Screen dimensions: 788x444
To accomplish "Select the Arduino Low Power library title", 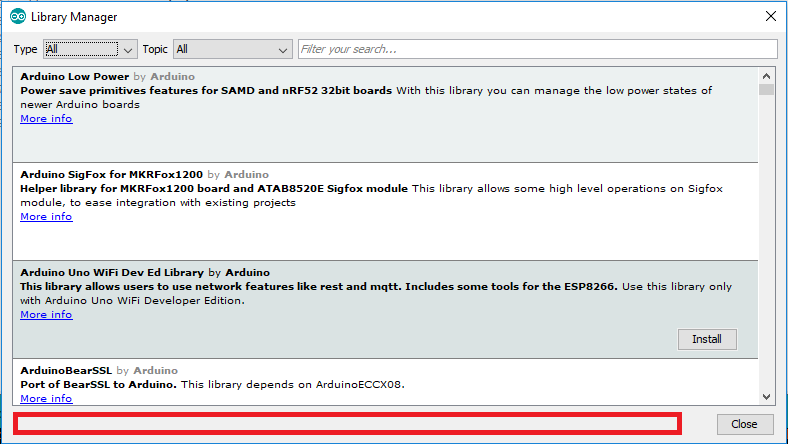I will point(75,76).
